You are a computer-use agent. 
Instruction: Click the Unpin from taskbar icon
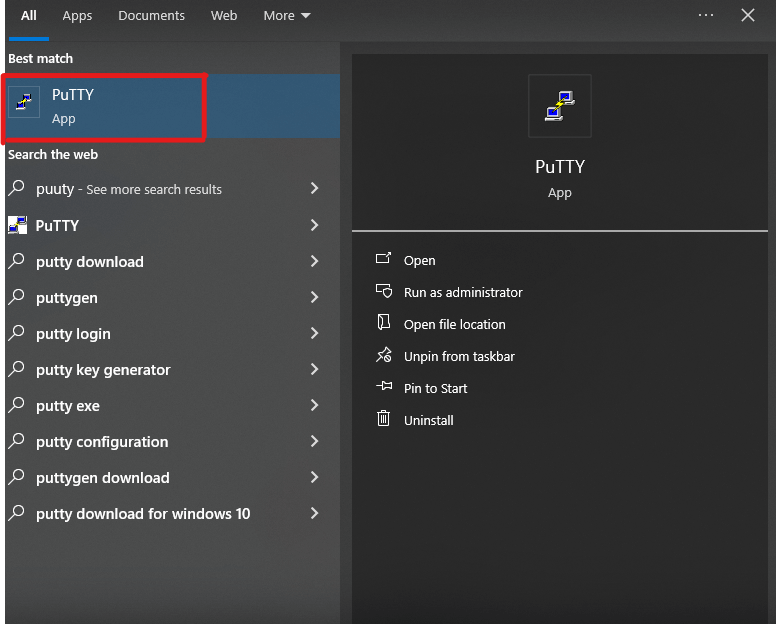pyautogui.click(x=384, y=355)
